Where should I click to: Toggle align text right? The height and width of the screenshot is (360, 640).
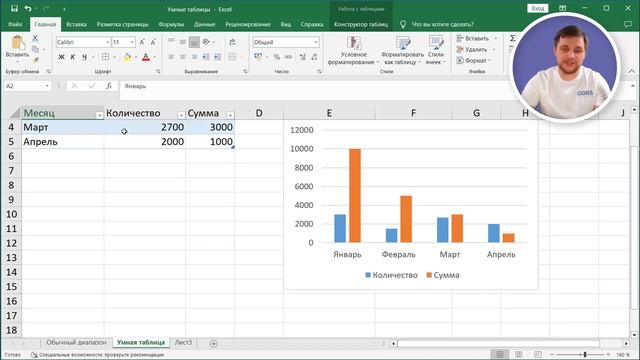coord(194,57)
